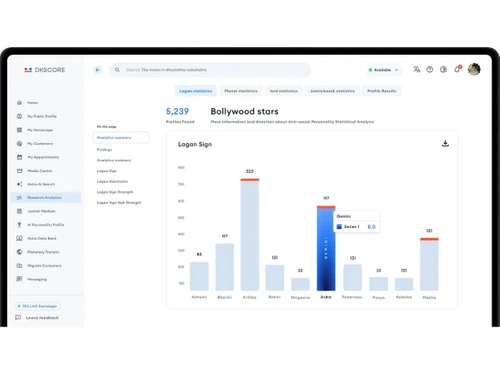Open the lord statistics tab

[284, 91]
